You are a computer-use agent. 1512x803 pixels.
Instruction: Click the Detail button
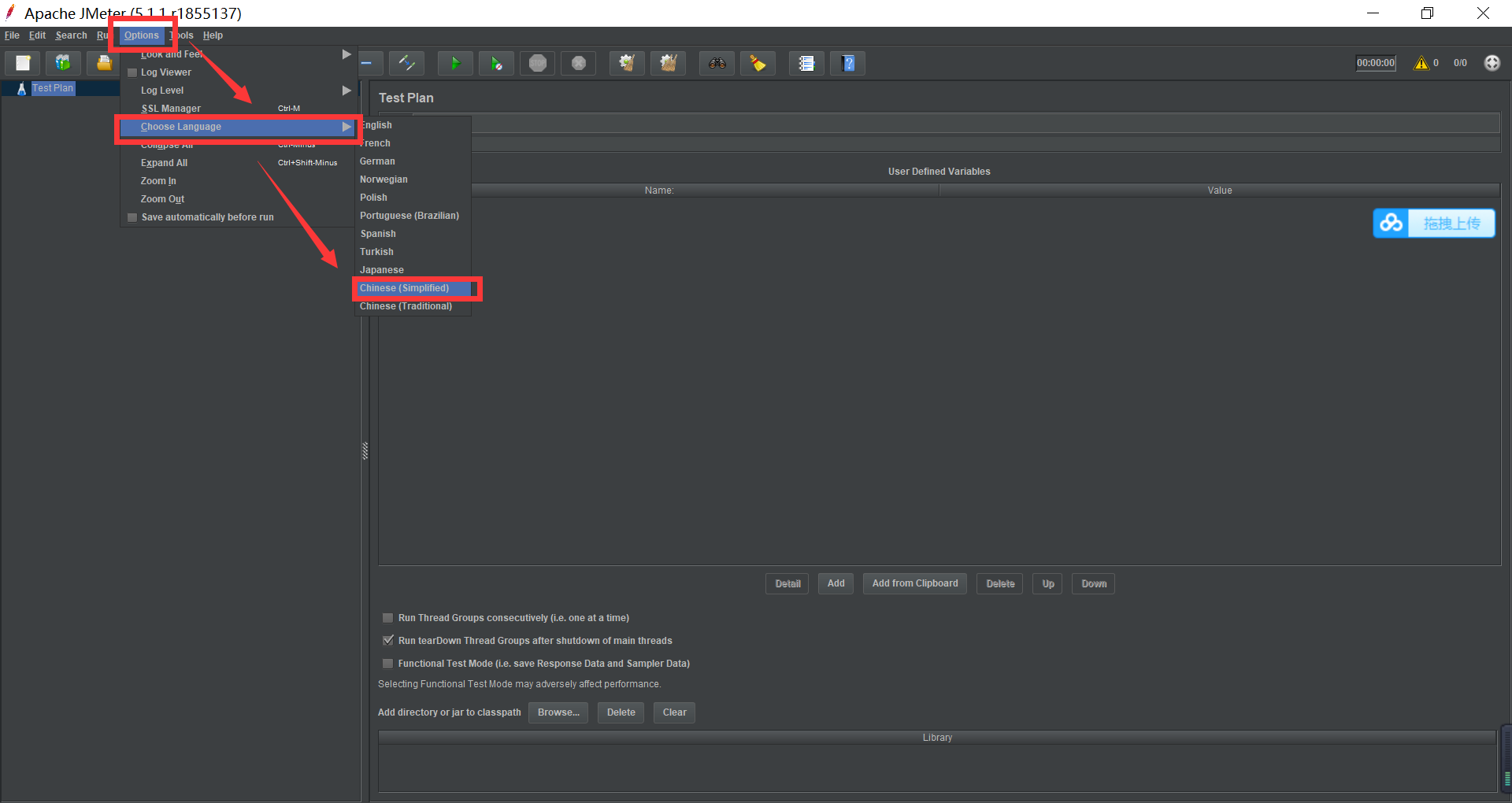(x=787, y=583)
